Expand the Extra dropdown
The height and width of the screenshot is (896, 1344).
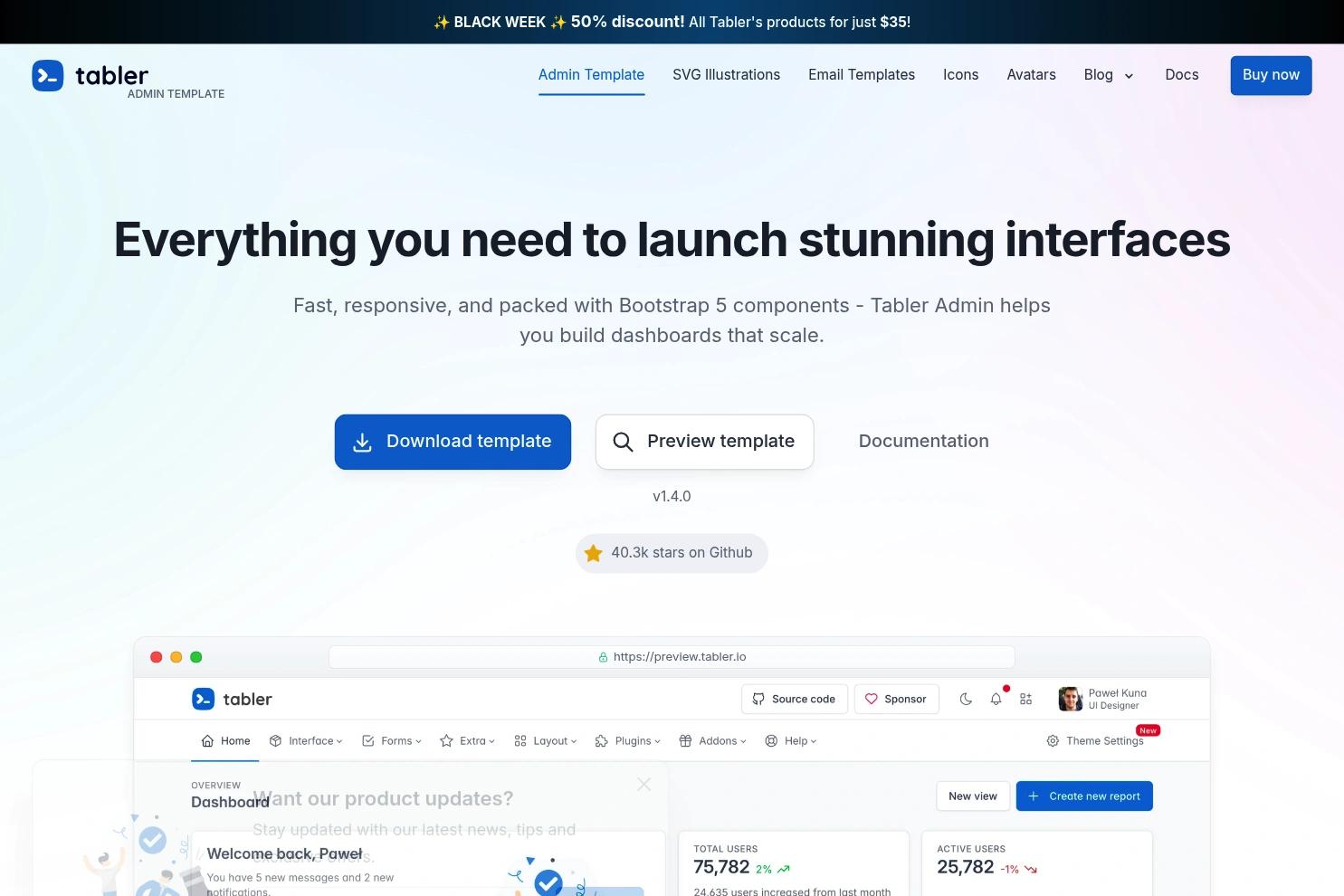[467, 740]
